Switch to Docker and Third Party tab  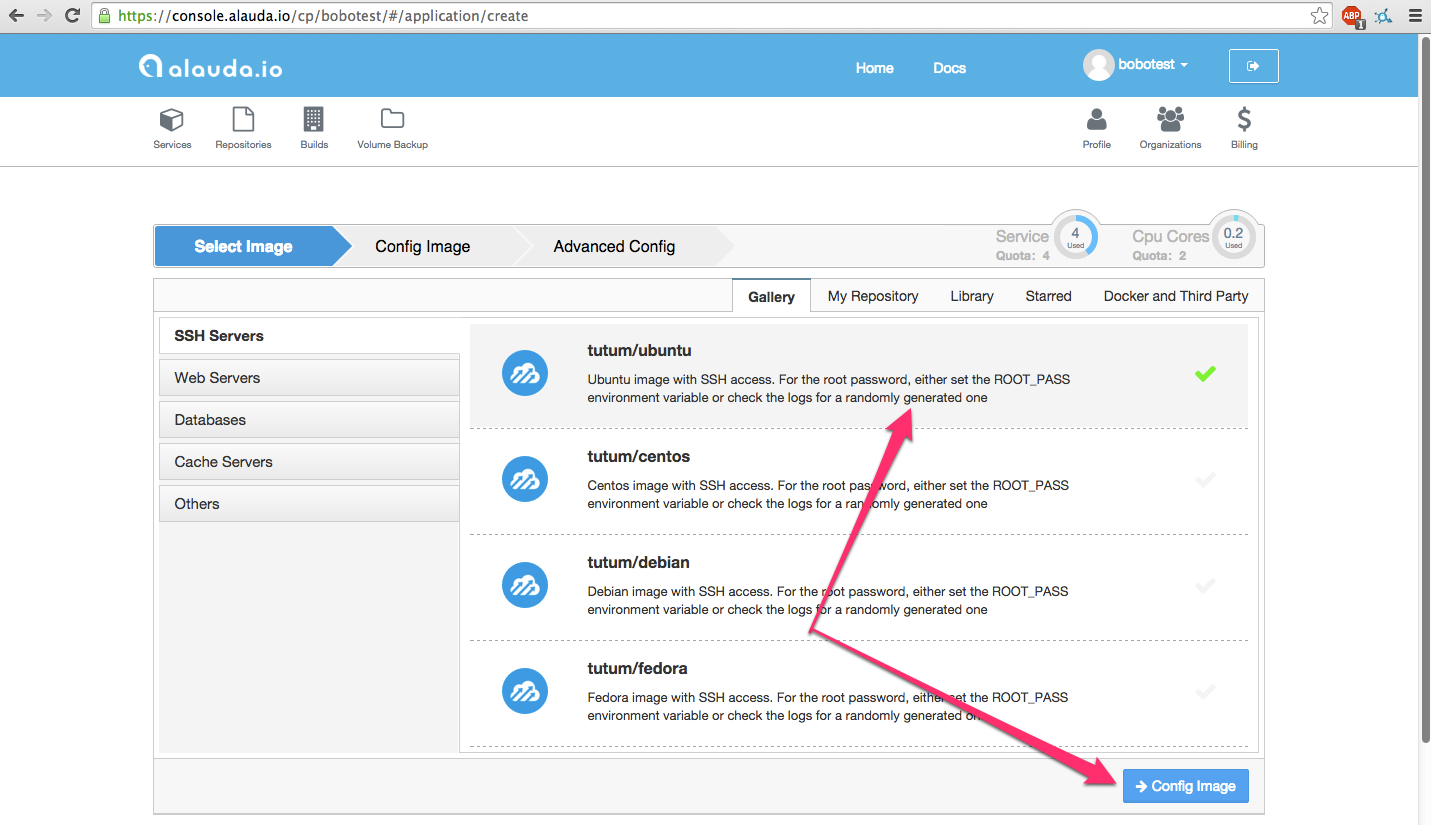click(1176, 296)
